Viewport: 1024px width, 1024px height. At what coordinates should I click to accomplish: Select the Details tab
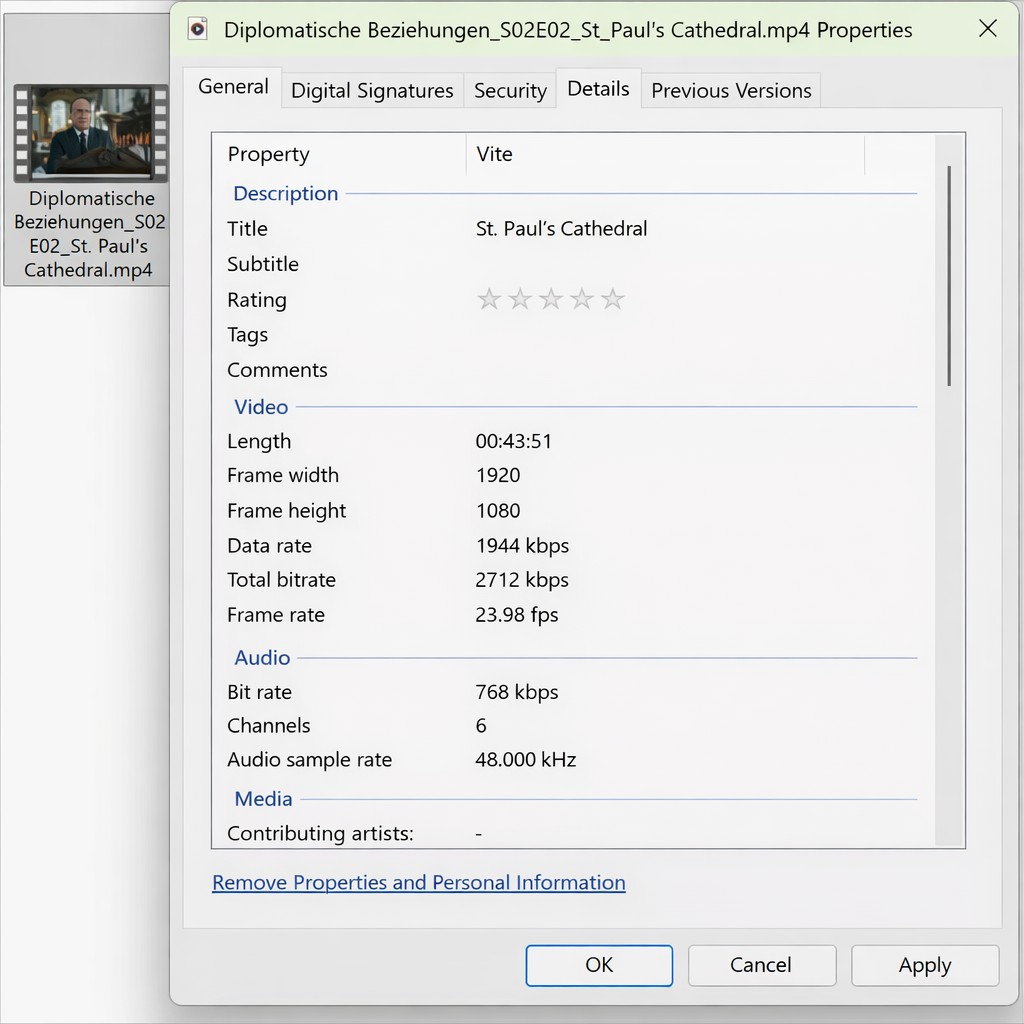598,88
